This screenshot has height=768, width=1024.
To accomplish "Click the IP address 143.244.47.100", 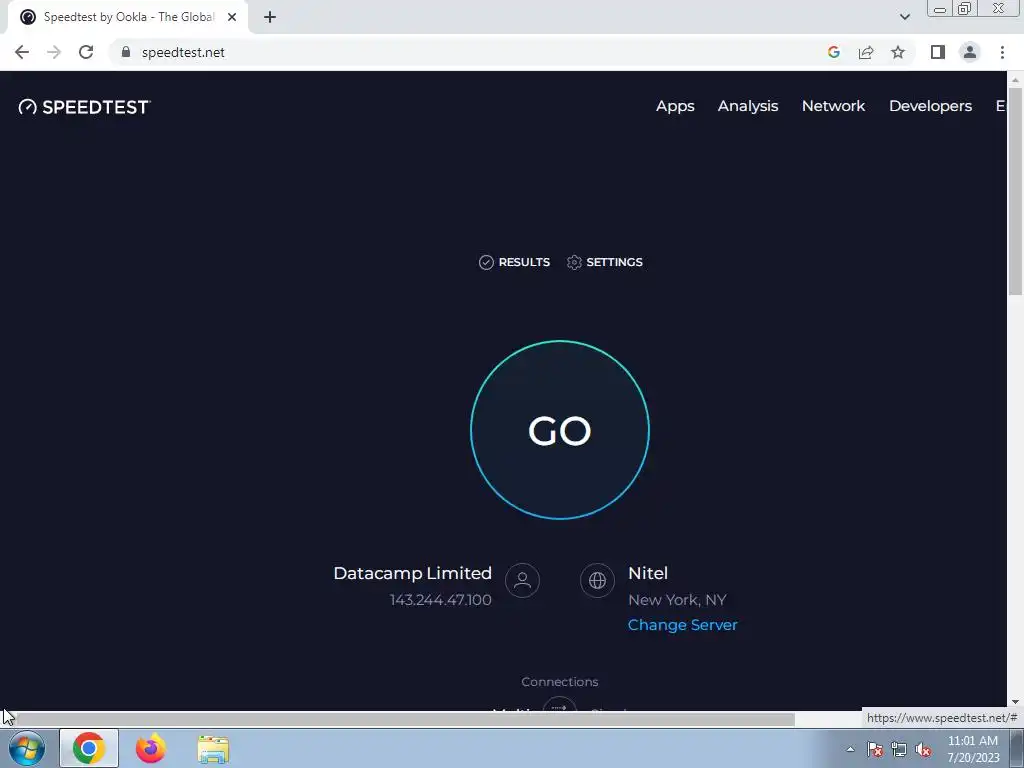I will (441, 600).
